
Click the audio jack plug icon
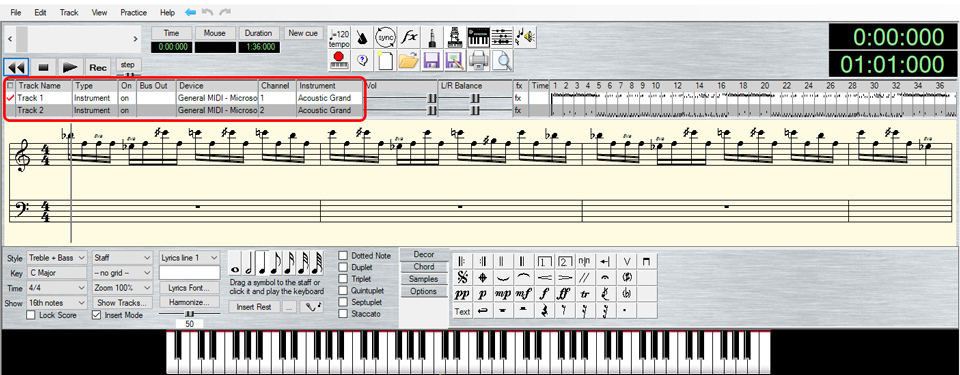[x=432, y=38]
